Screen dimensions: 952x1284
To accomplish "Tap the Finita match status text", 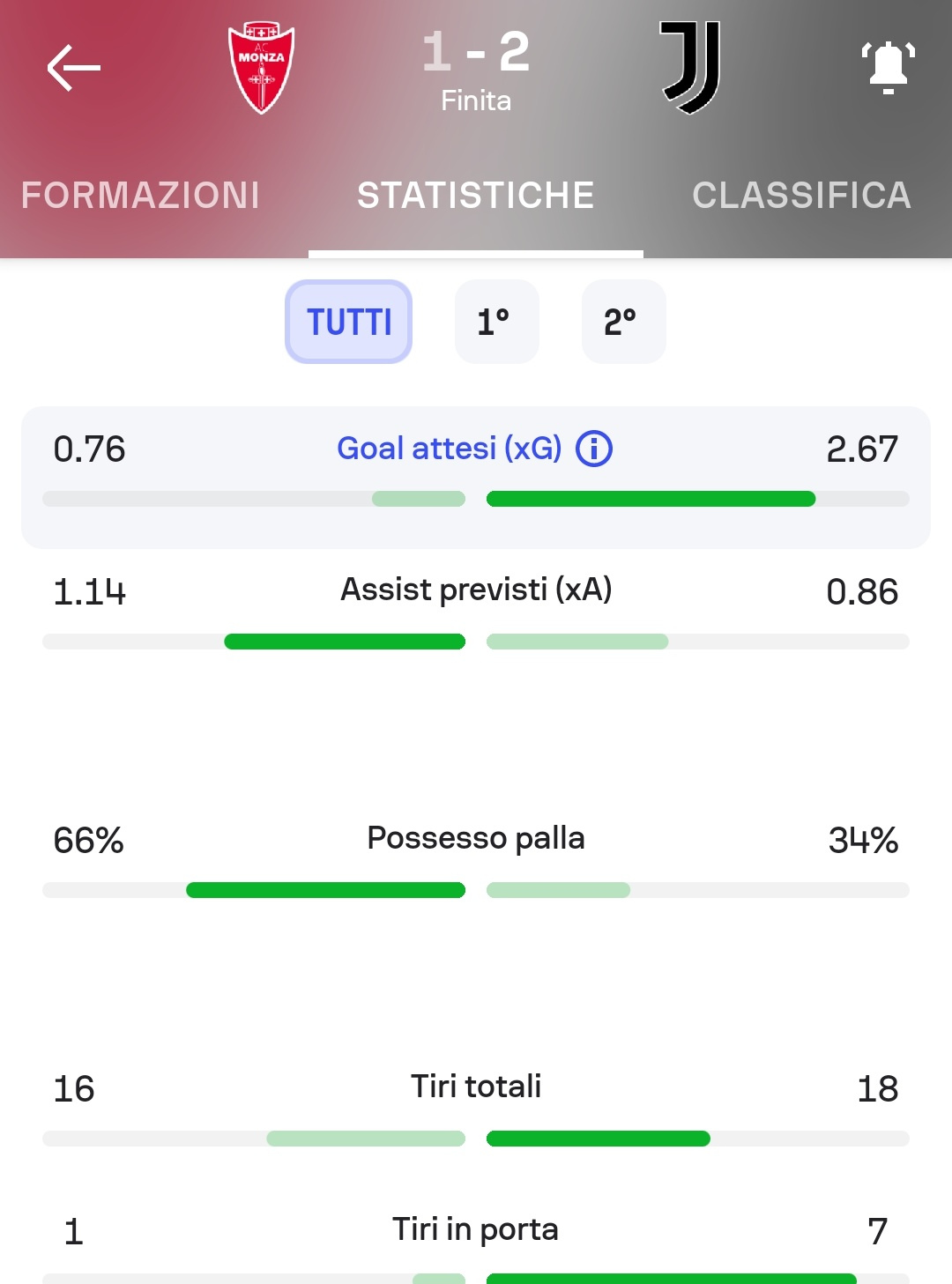I will tap(476, 100).
